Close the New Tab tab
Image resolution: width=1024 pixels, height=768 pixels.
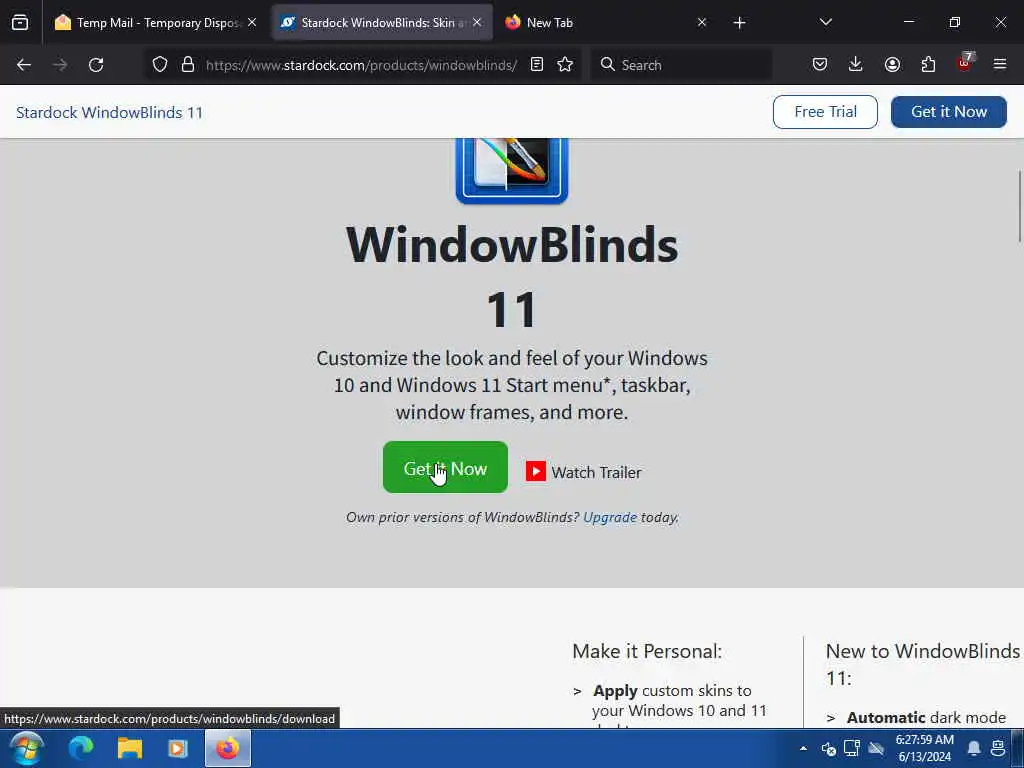tap(701, 23)
